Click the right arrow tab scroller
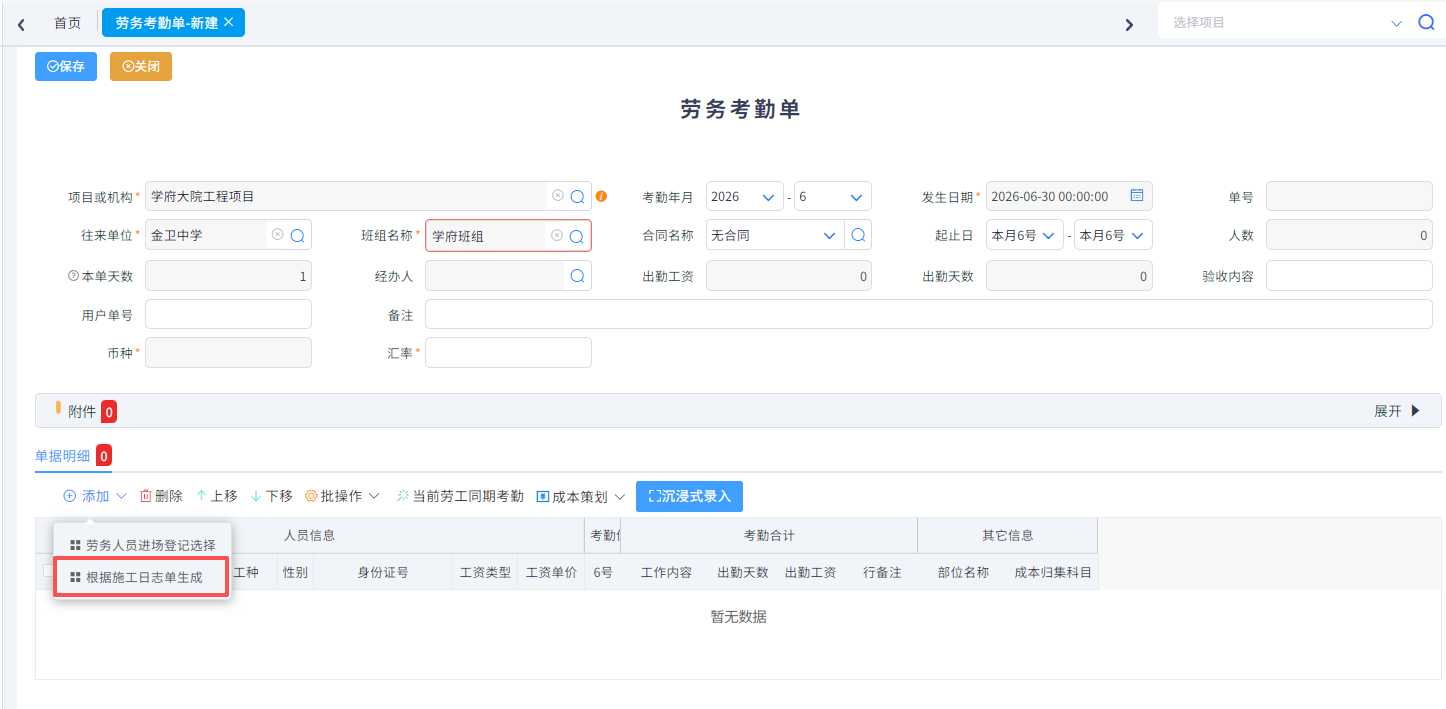Image resolution: width=1446 pixels, height=709 pixels. pos(1129,24)
